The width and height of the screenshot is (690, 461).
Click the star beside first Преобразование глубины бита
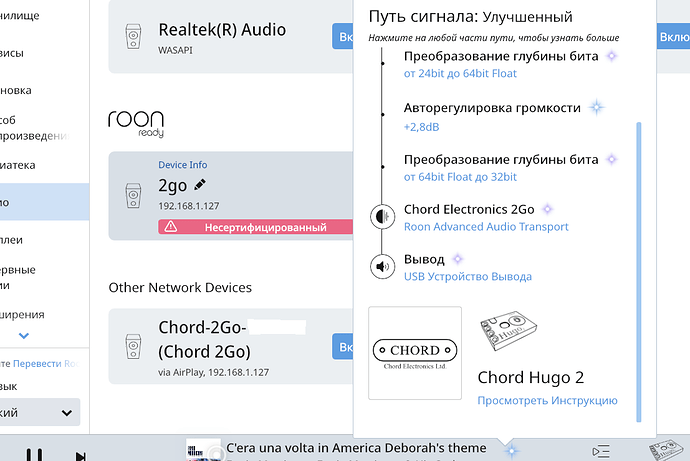612,56
